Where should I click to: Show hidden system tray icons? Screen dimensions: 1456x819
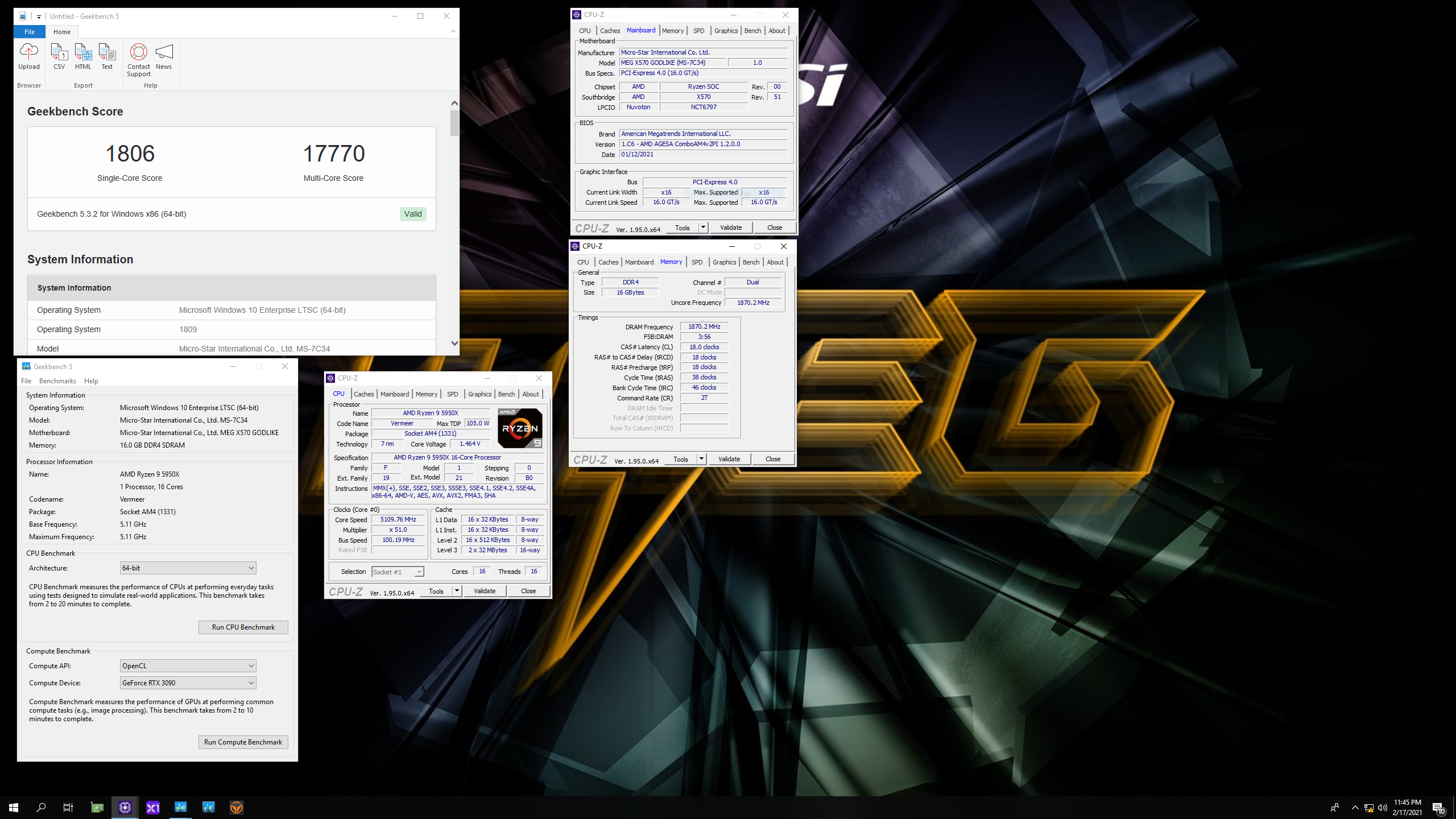pyautogui.click(x=1355, y=808)
